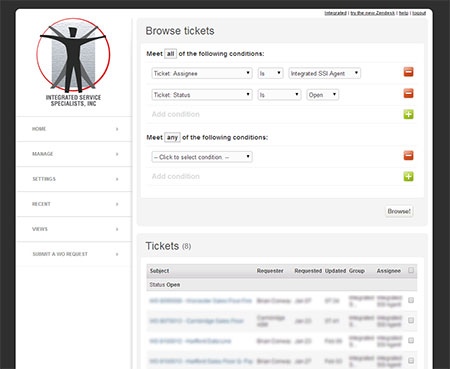Click the logout link
The height and width of the screenshot is (369, 450).
[x=419, y=13]
